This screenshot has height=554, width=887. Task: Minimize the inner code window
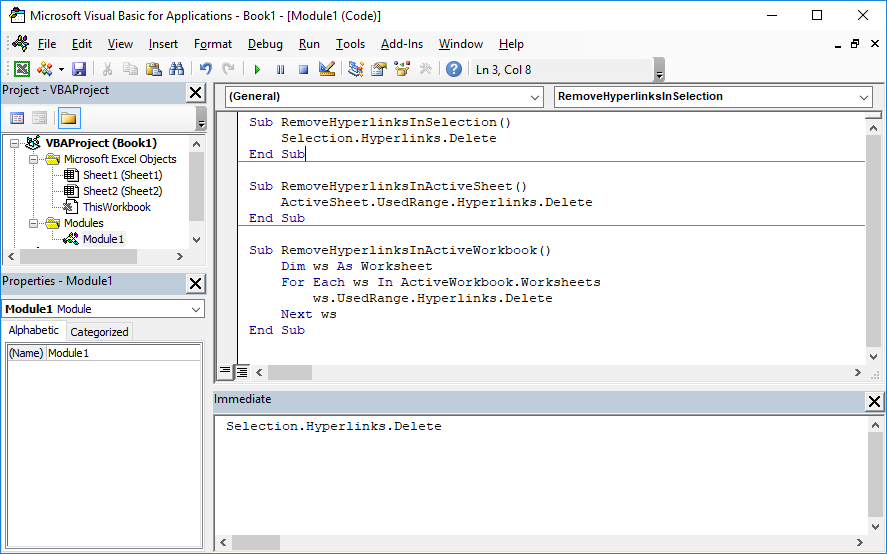[837, 45]
